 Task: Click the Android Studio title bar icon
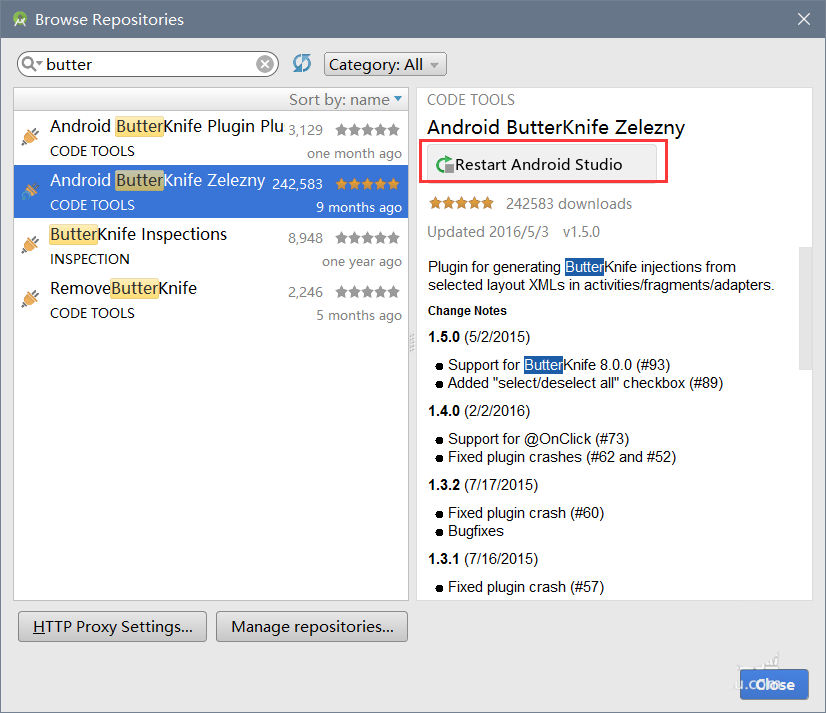(19, 19)
